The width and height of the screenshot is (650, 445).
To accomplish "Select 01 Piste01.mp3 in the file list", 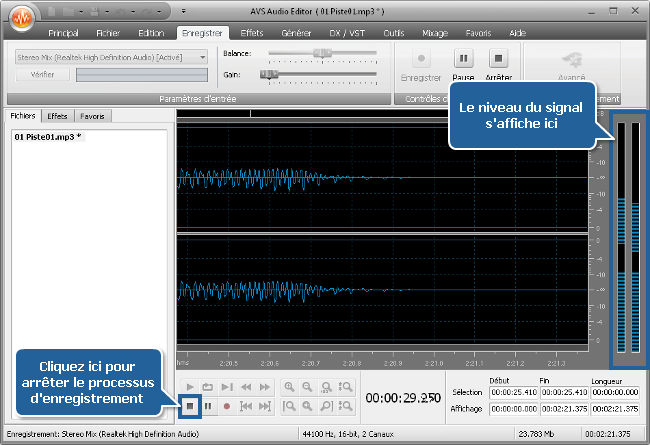I will 48,136.
